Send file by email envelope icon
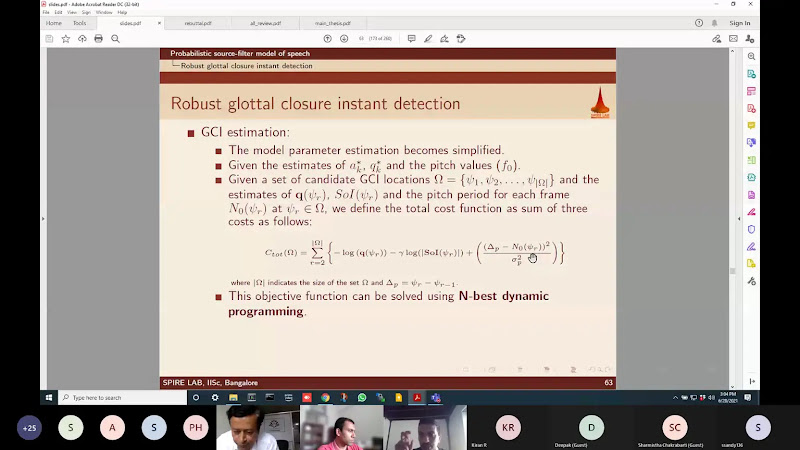The width and height of the screenshot is (800, 450). [x=733, y=39]
